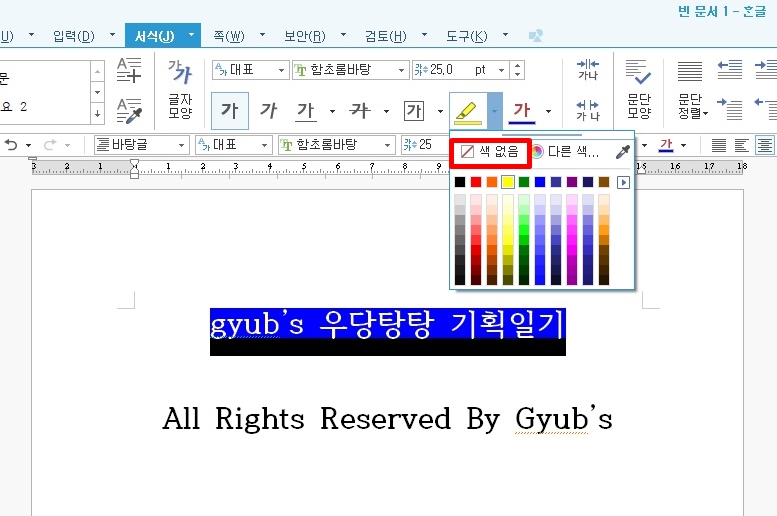
Task: Open the 25.0 pt font size dropdown
Action: (501, 70)
